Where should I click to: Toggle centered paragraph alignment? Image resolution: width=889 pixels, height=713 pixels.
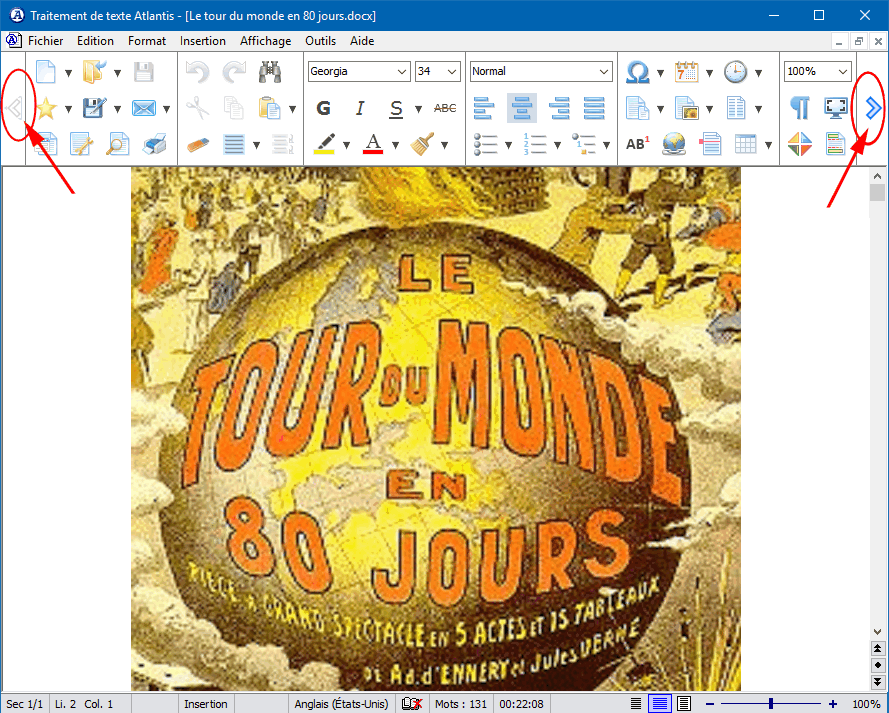point(522,108)
